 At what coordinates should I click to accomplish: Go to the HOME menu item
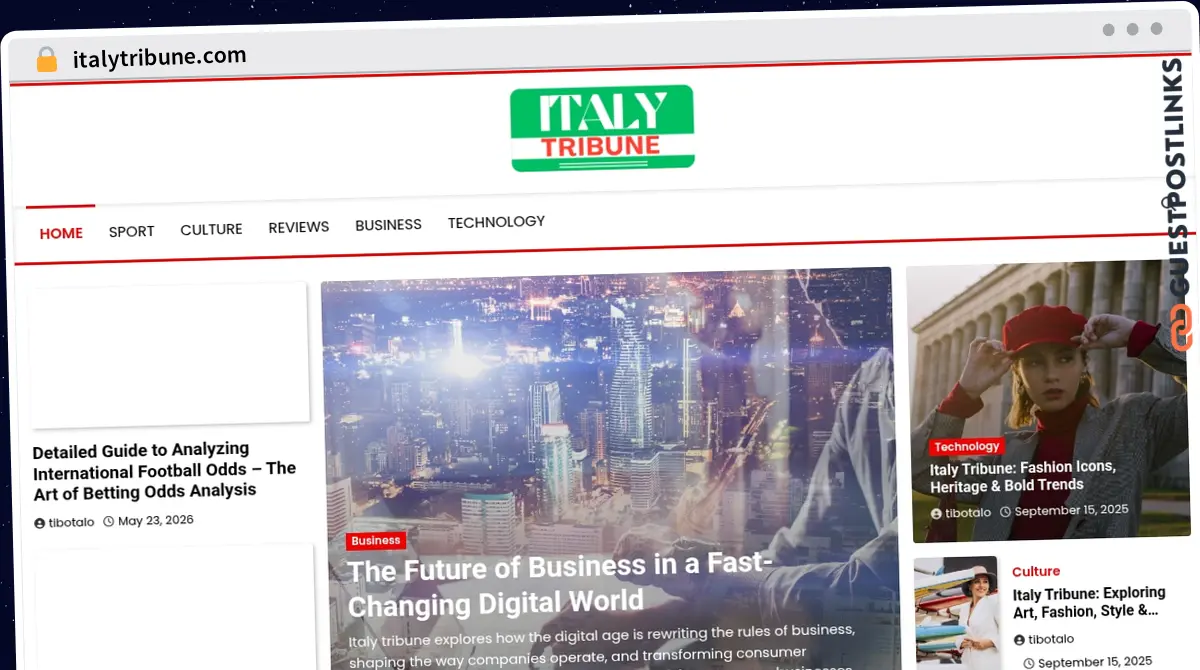(61, 233)
